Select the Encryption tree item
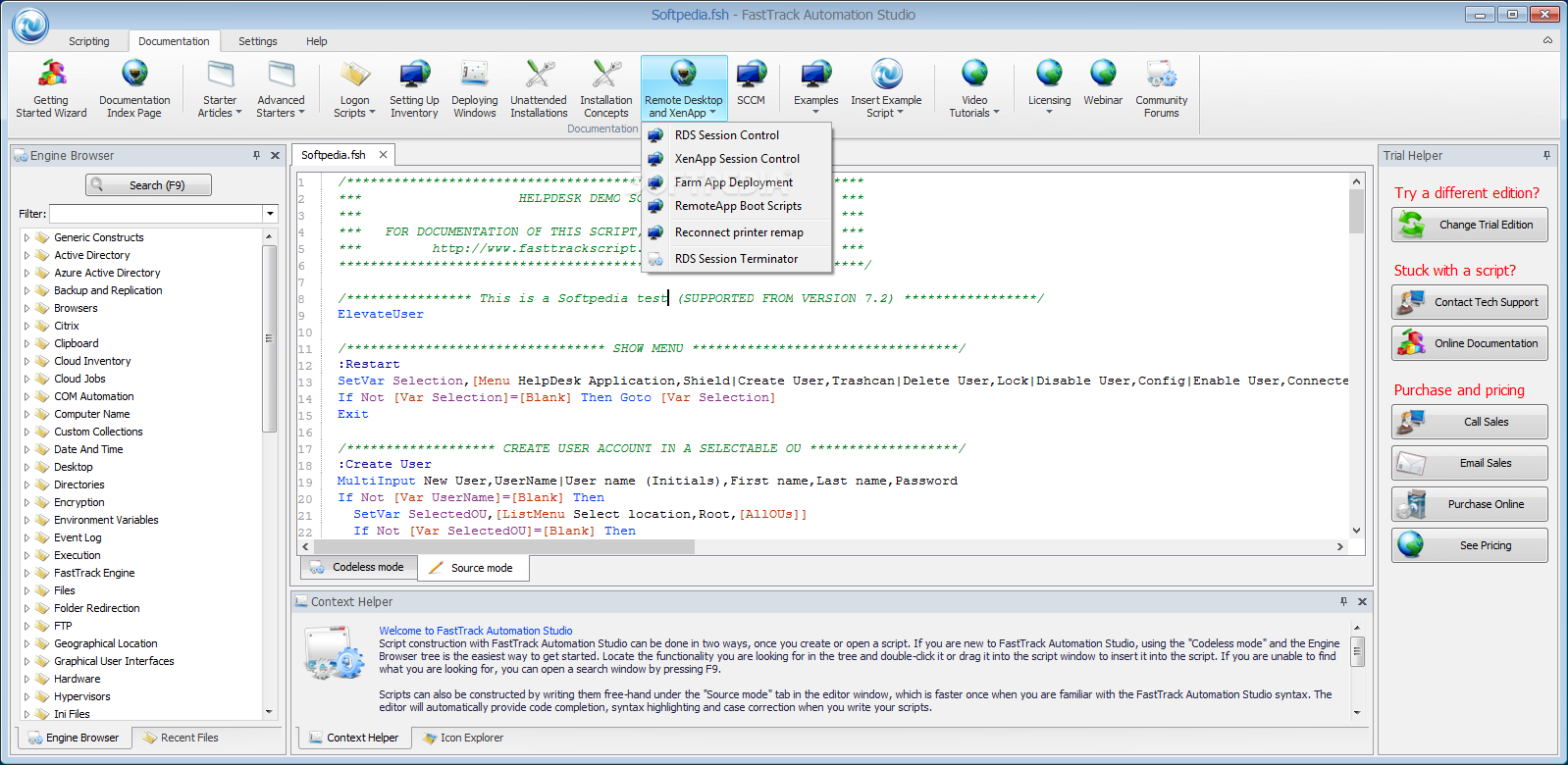Viewport: 1568px width, 765px height. coord(78,502)
